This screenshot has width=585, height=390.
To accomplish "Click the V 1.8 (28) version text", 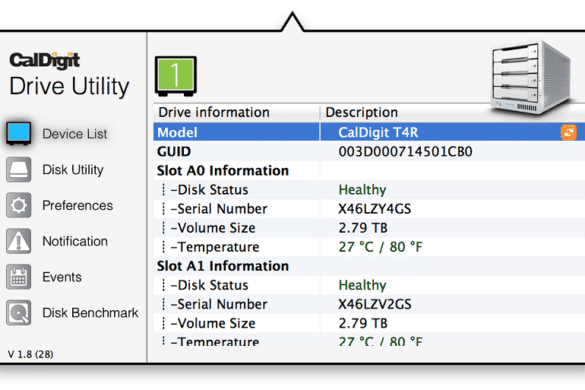I will pos(31,354).
